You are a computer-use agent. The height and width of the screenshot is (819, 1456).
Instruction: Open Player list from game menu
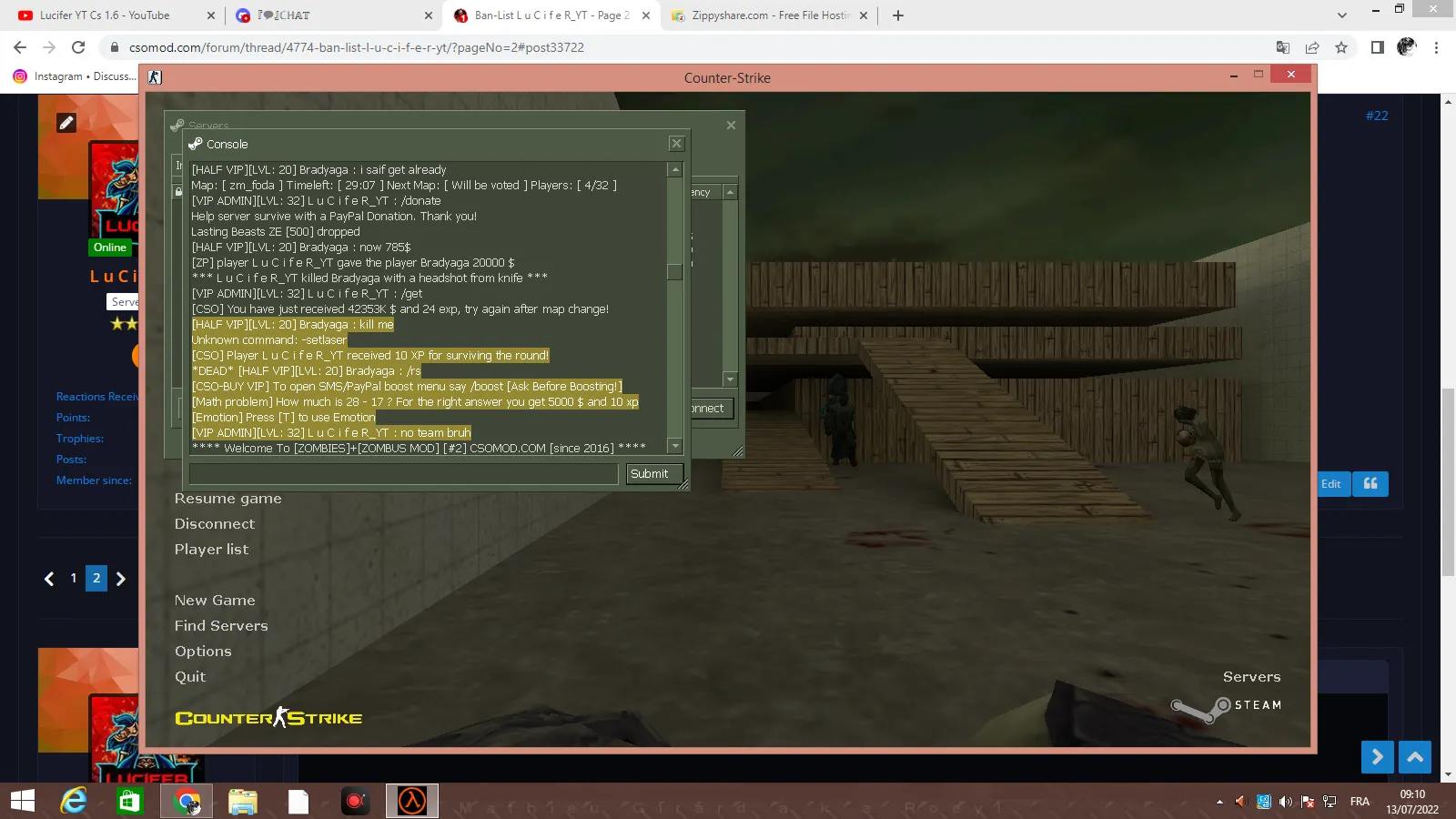[x=211, y=550]
